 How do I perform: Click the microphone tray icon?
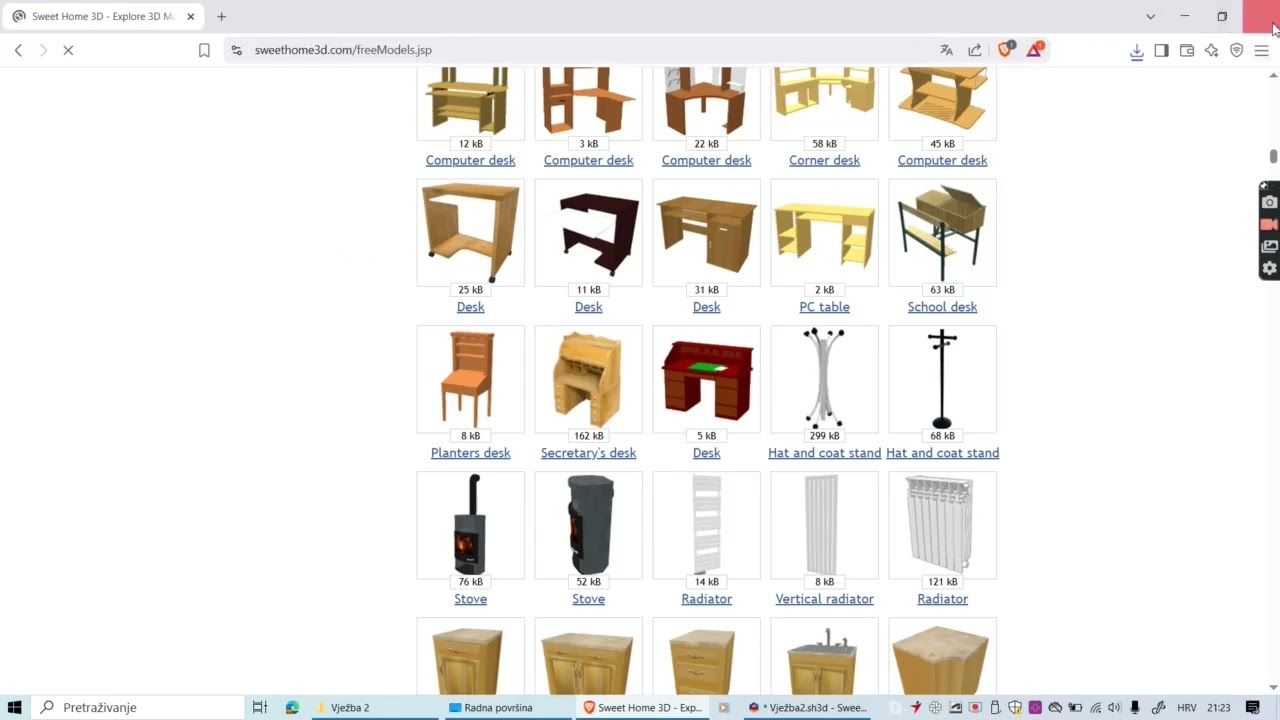click(1135, 708)
